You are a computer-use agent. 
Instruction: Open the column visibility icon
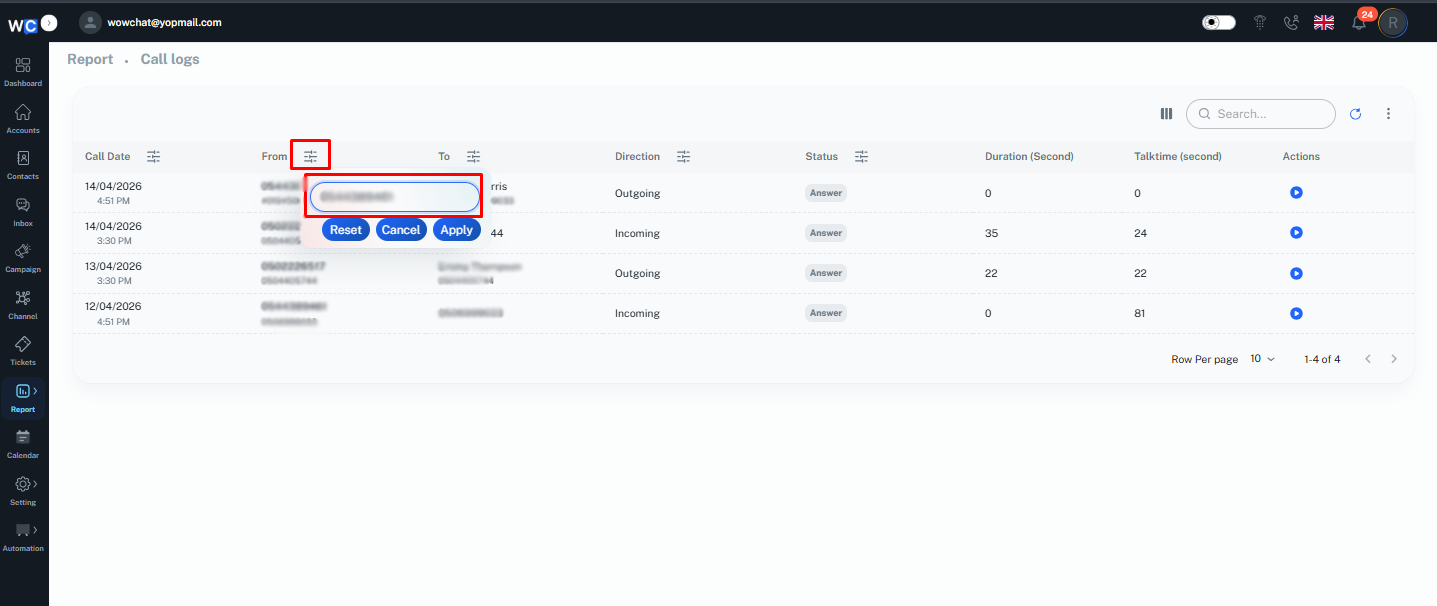1166,114
